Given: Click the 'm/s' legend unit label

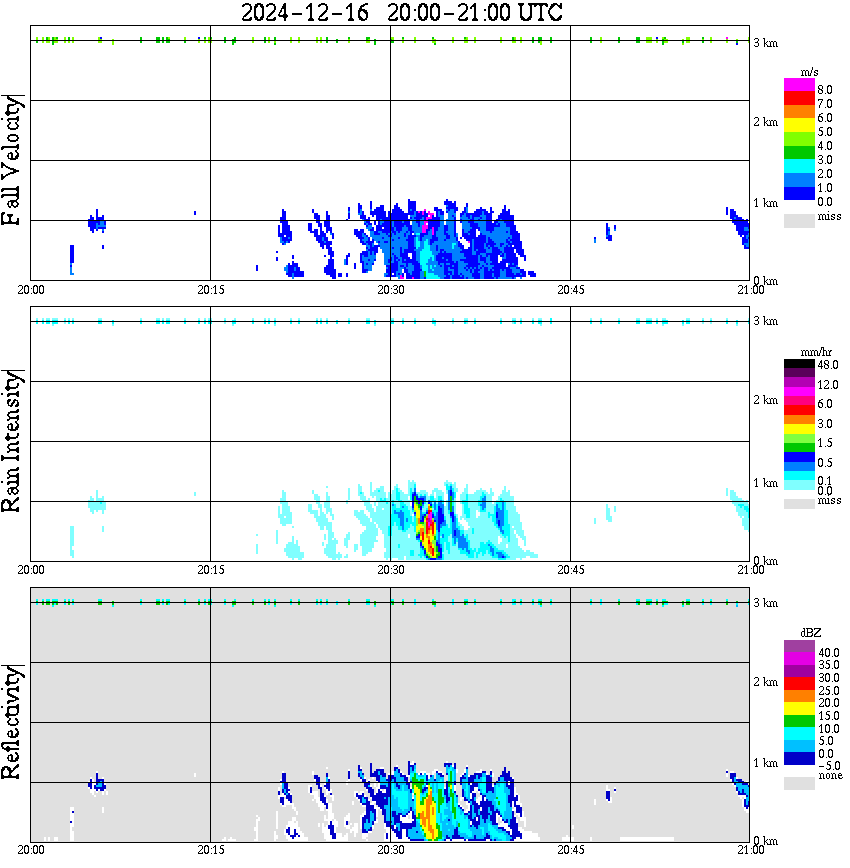Looking at the screenshot, I should tap(809, 73).
